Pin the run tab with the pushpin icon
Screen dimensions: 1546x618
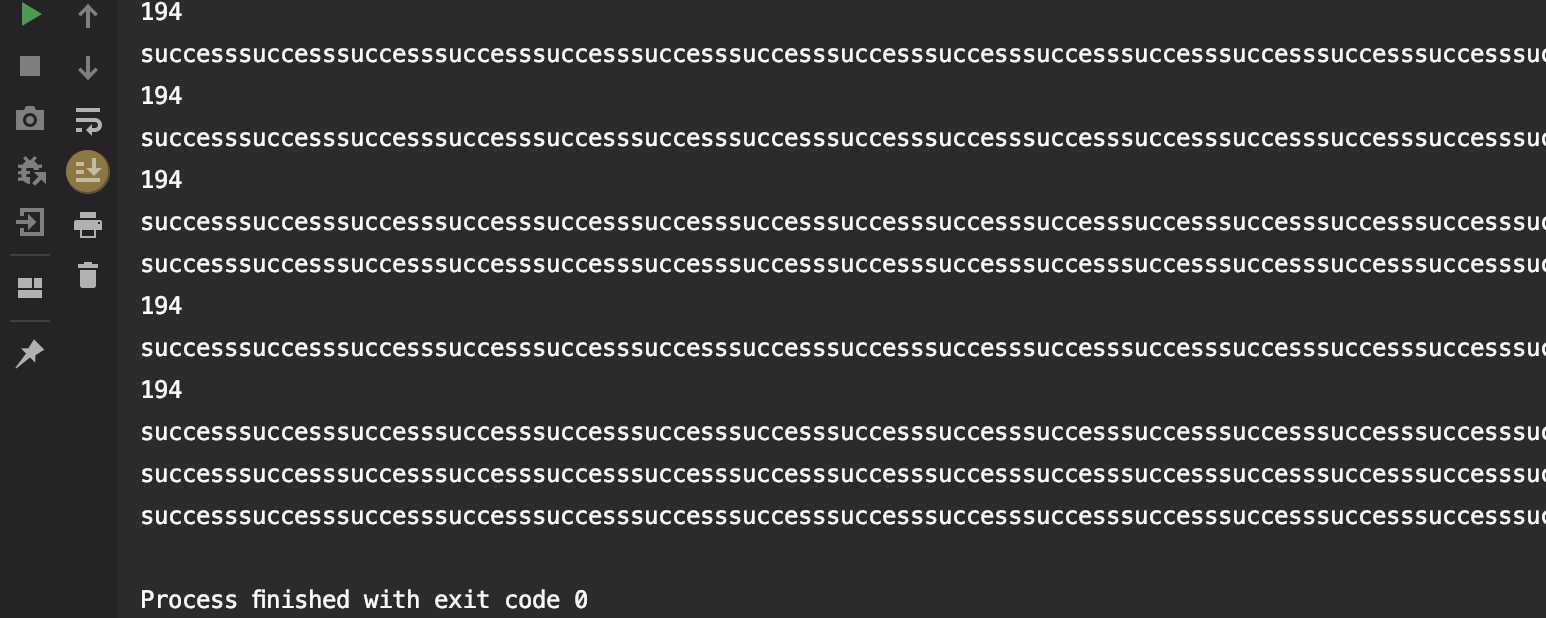(x=30, y=353)
